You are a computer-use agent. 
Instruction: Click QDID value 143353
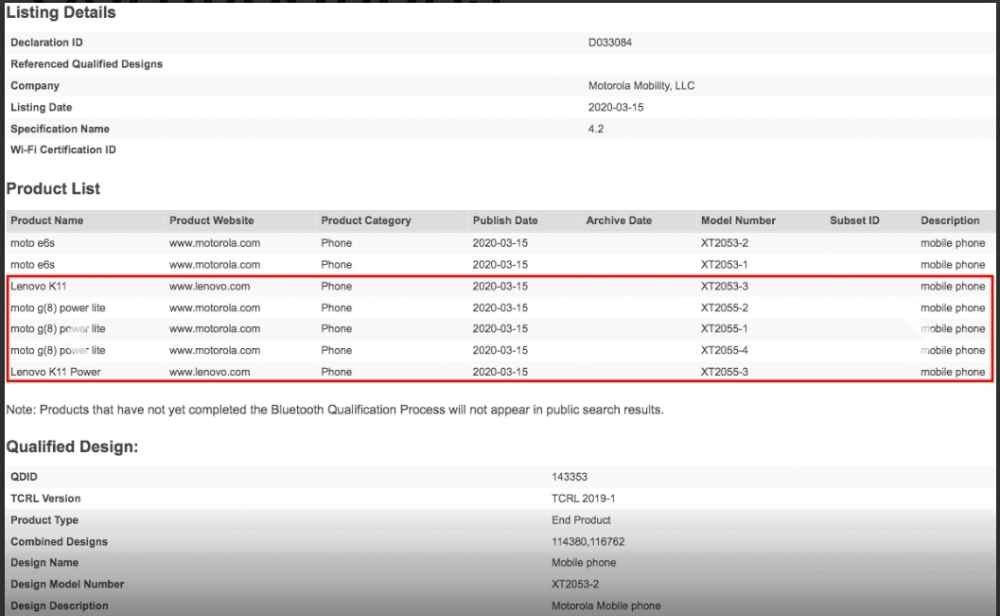(x=570, y=477)
